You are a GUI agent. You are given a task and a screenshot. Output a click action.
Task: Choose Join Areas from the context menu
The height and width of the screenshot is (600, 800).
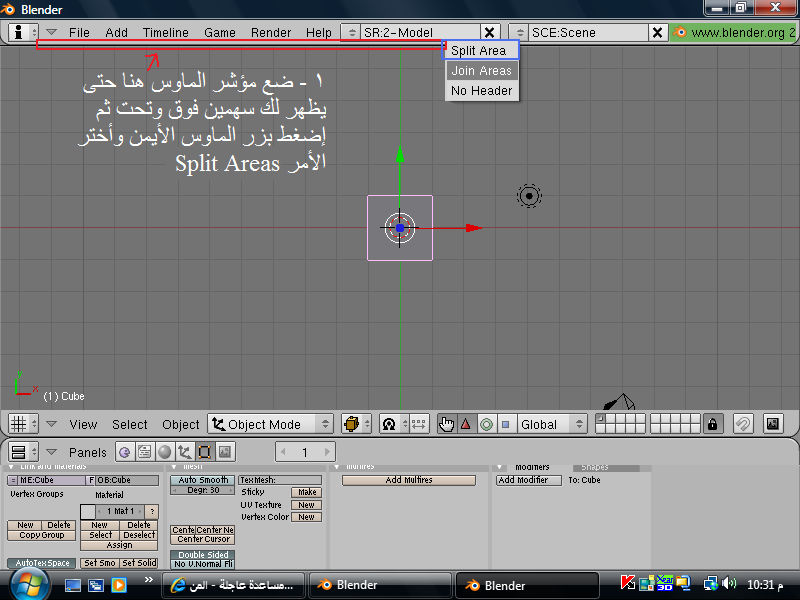click(x=482, y=70)
